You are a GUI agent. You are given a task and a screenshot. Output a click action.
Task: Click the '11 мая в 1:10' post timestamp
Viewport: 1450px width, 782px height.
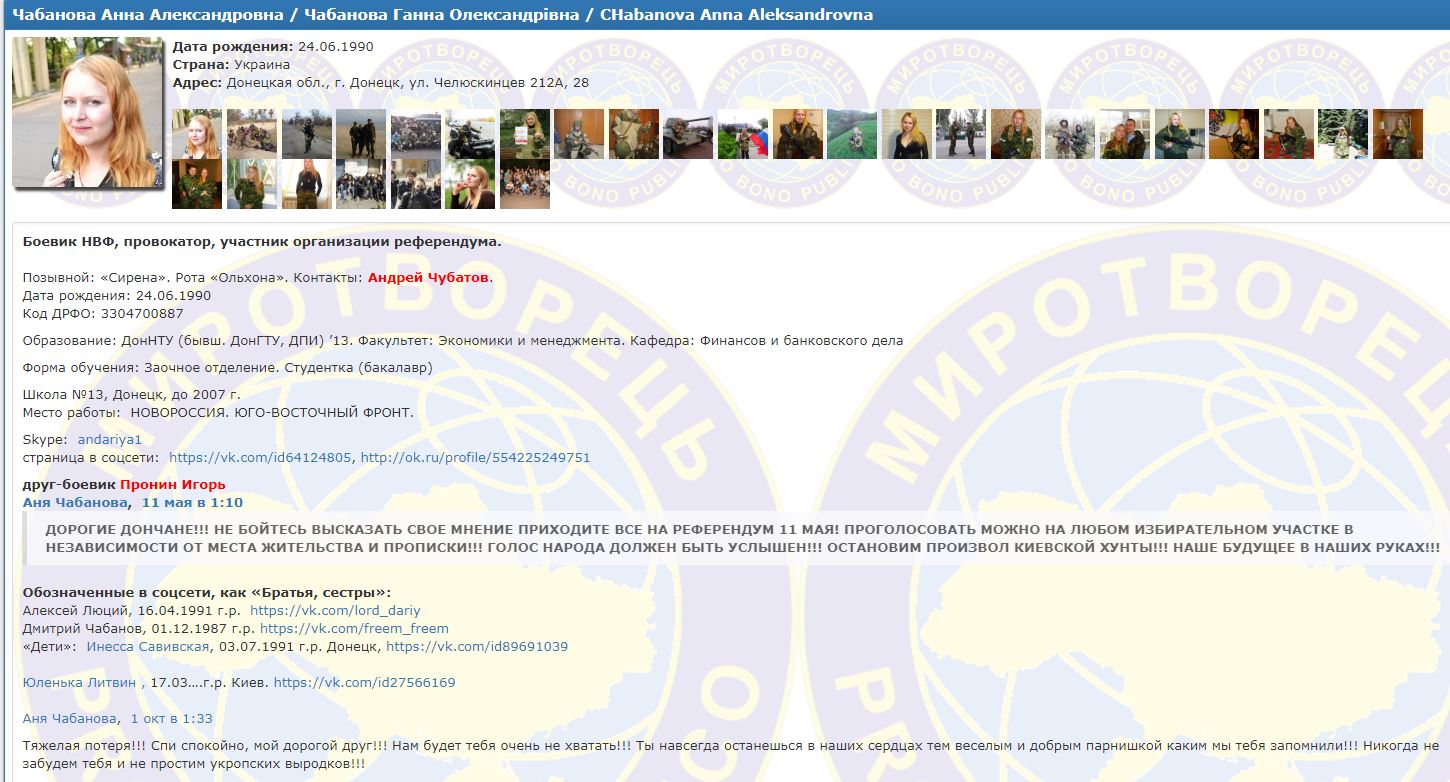192,502
